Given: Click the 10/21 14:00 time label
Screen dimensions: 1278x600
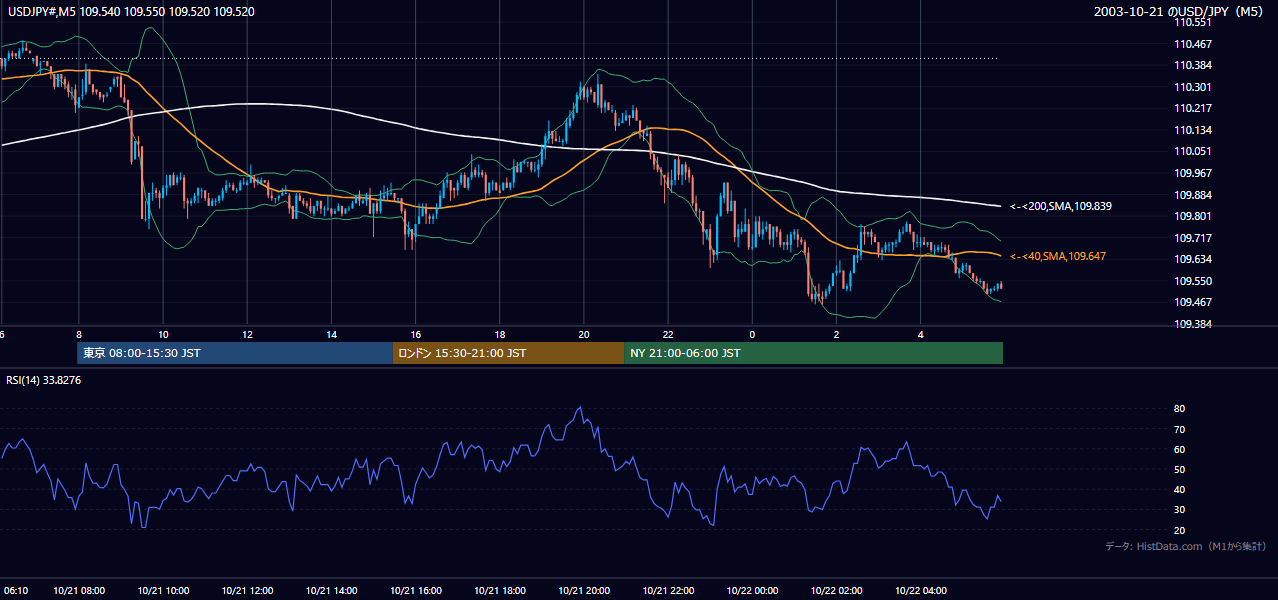Looking at the screenshot, I should pyautogui.click(x=331, y=590).
